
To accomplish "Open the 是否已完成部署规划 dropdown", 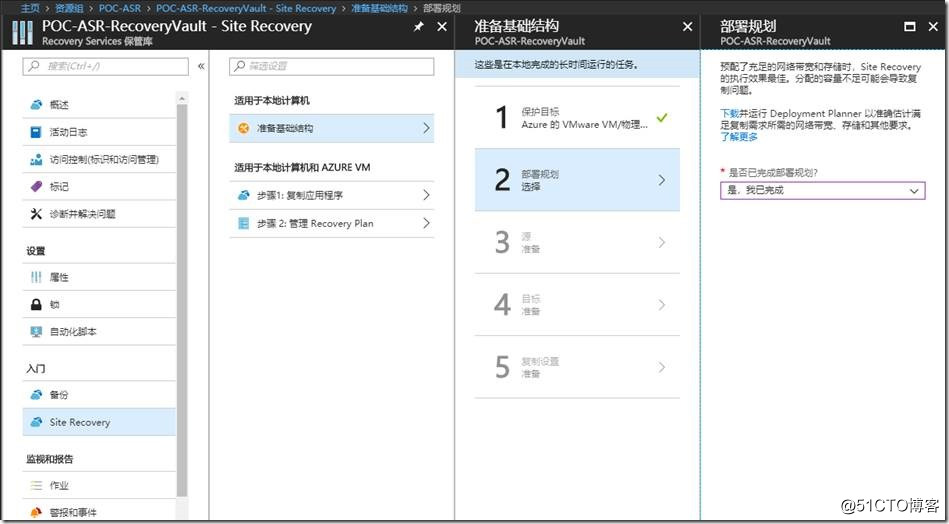I will click(x=823, y=190).
